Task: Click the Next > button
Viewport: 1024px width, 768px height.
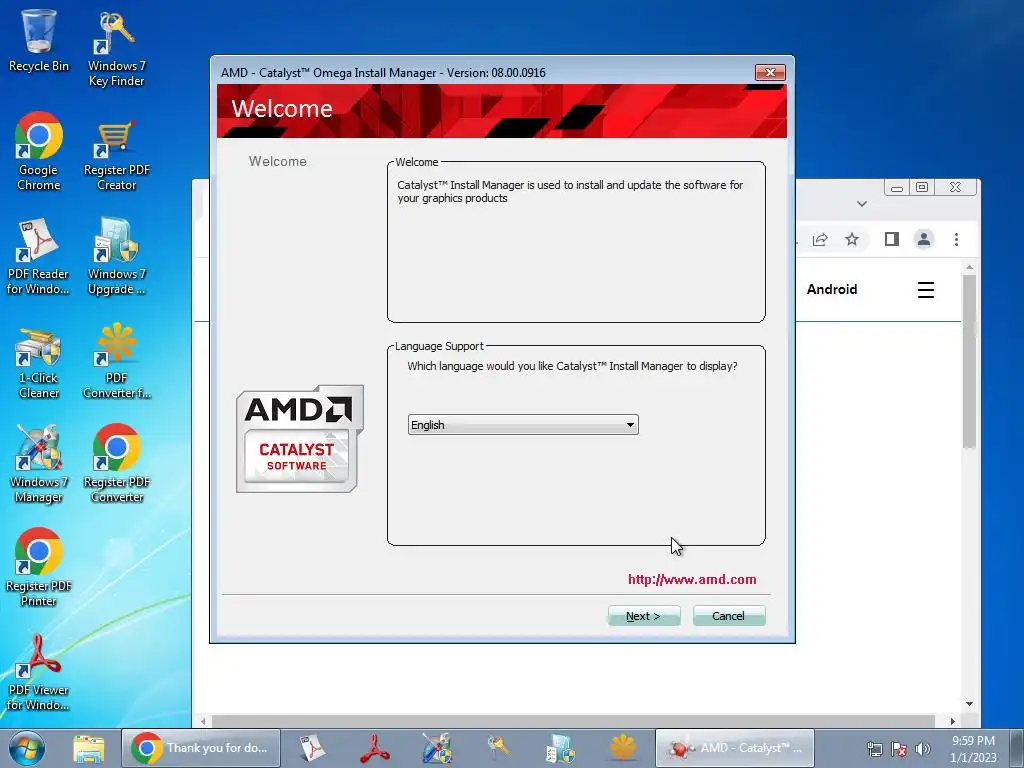Action: [644, 616]
